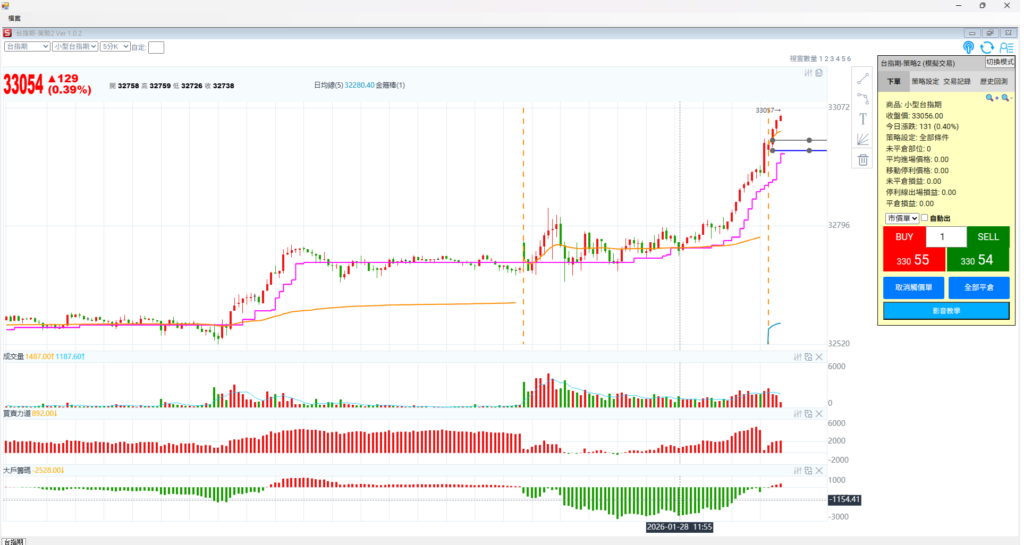Open the 歷史回測 tab

coord(993,81)
